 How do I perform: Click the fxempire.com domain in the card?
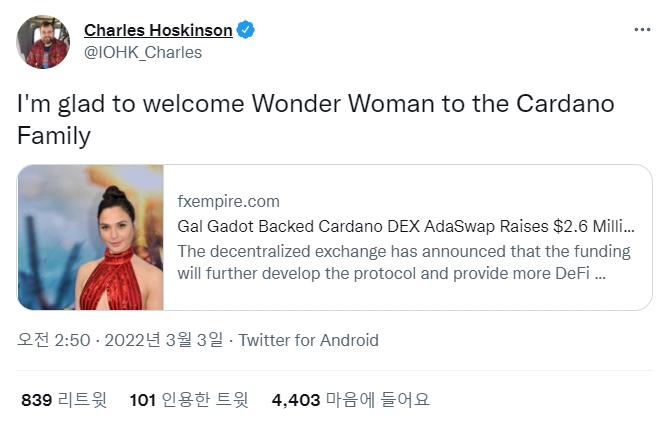point(228,201)
